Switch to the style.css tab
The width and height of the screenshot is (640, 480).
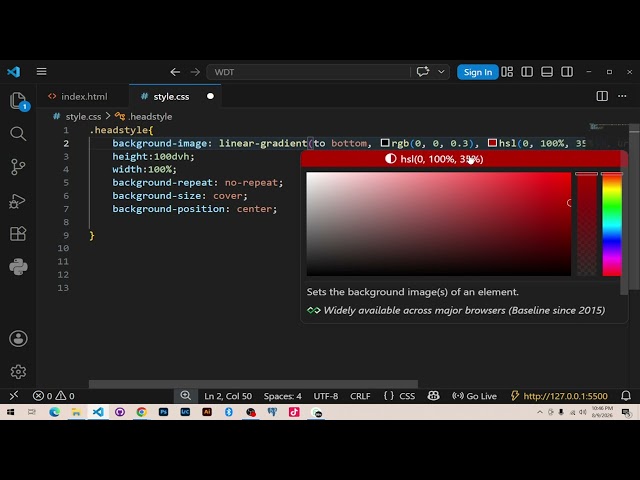tap(175, 96)
